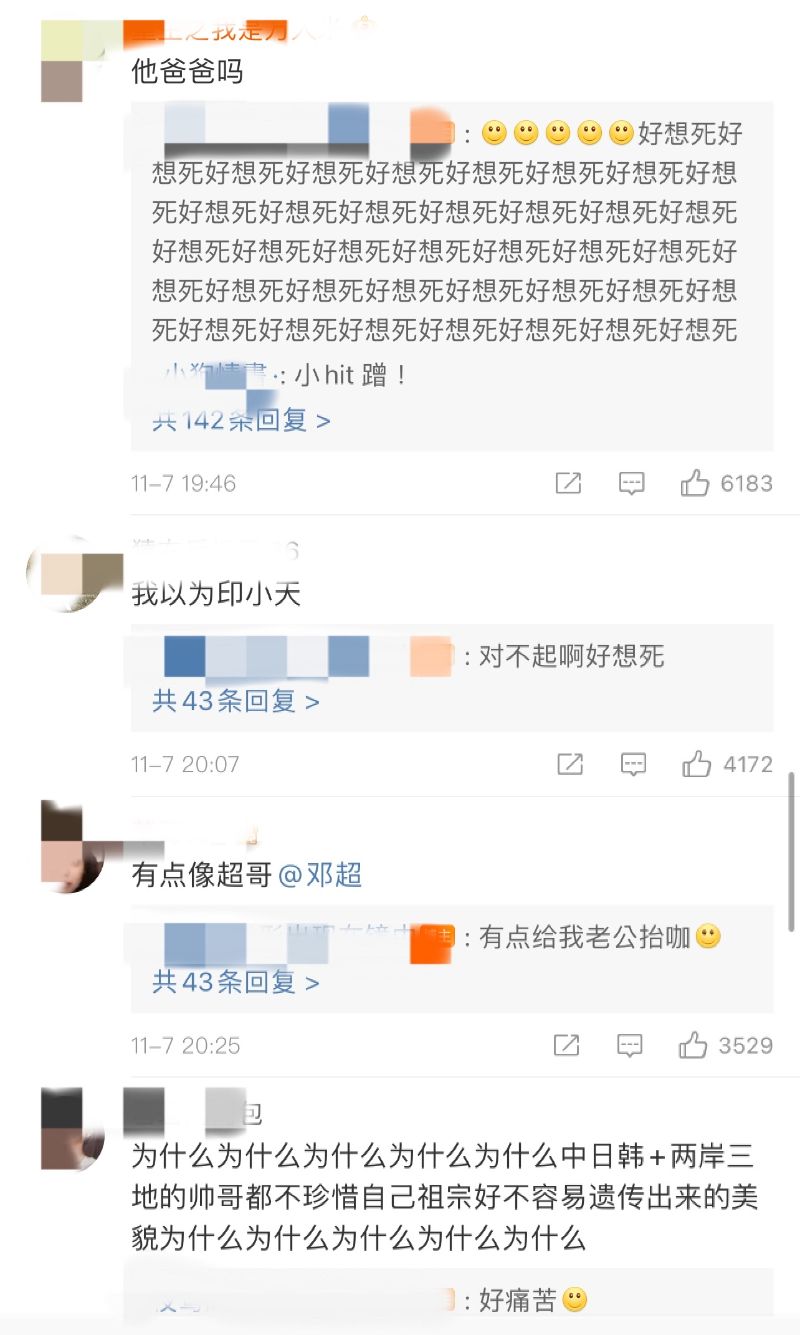Viewport: 800px width, 1335px height.
Task: Open reply box for 我以为印小天 comment
Action: [633, 765]
